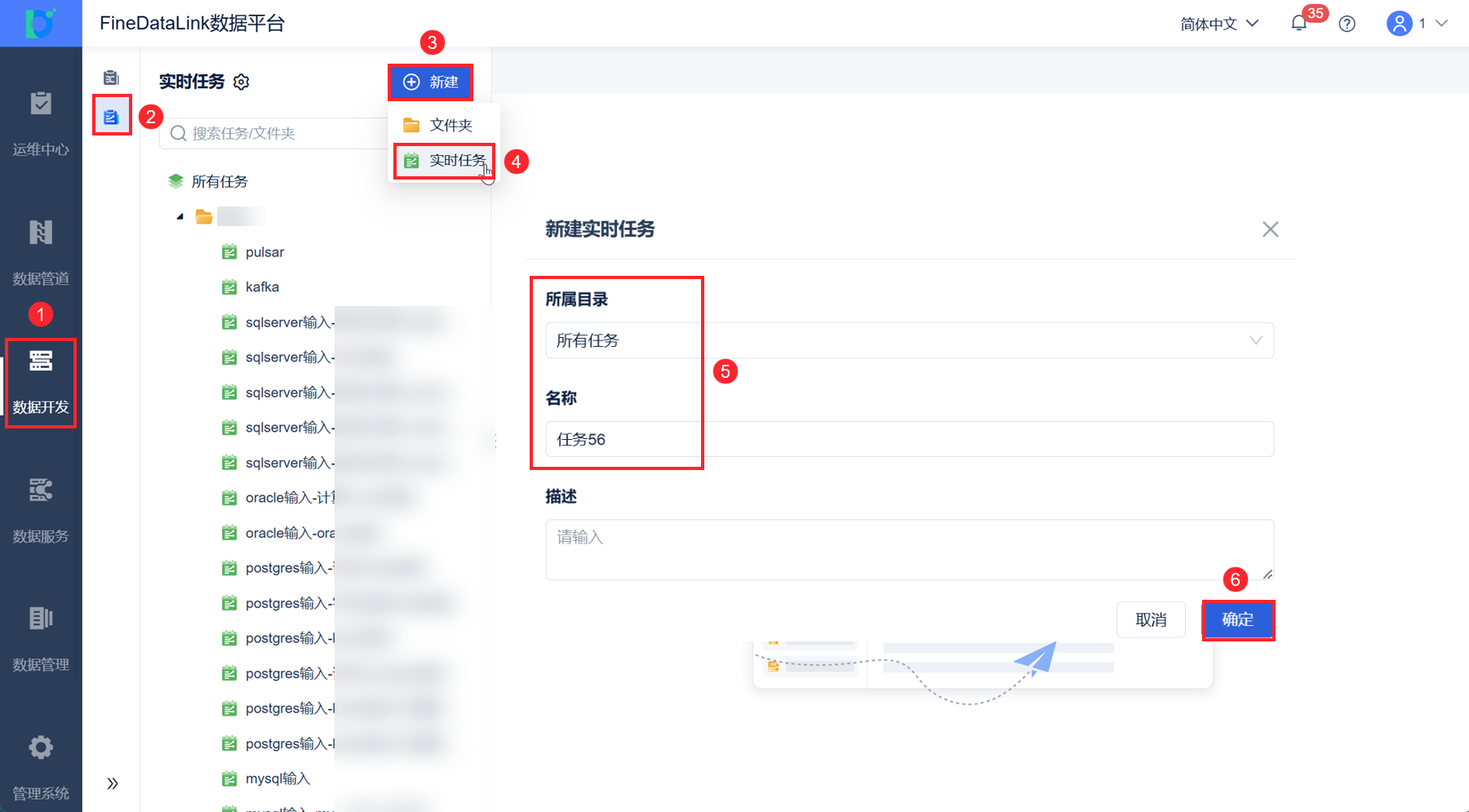
Task: Expand the sidebar with the double-arrow icon
Action: [x=113, y=783]
